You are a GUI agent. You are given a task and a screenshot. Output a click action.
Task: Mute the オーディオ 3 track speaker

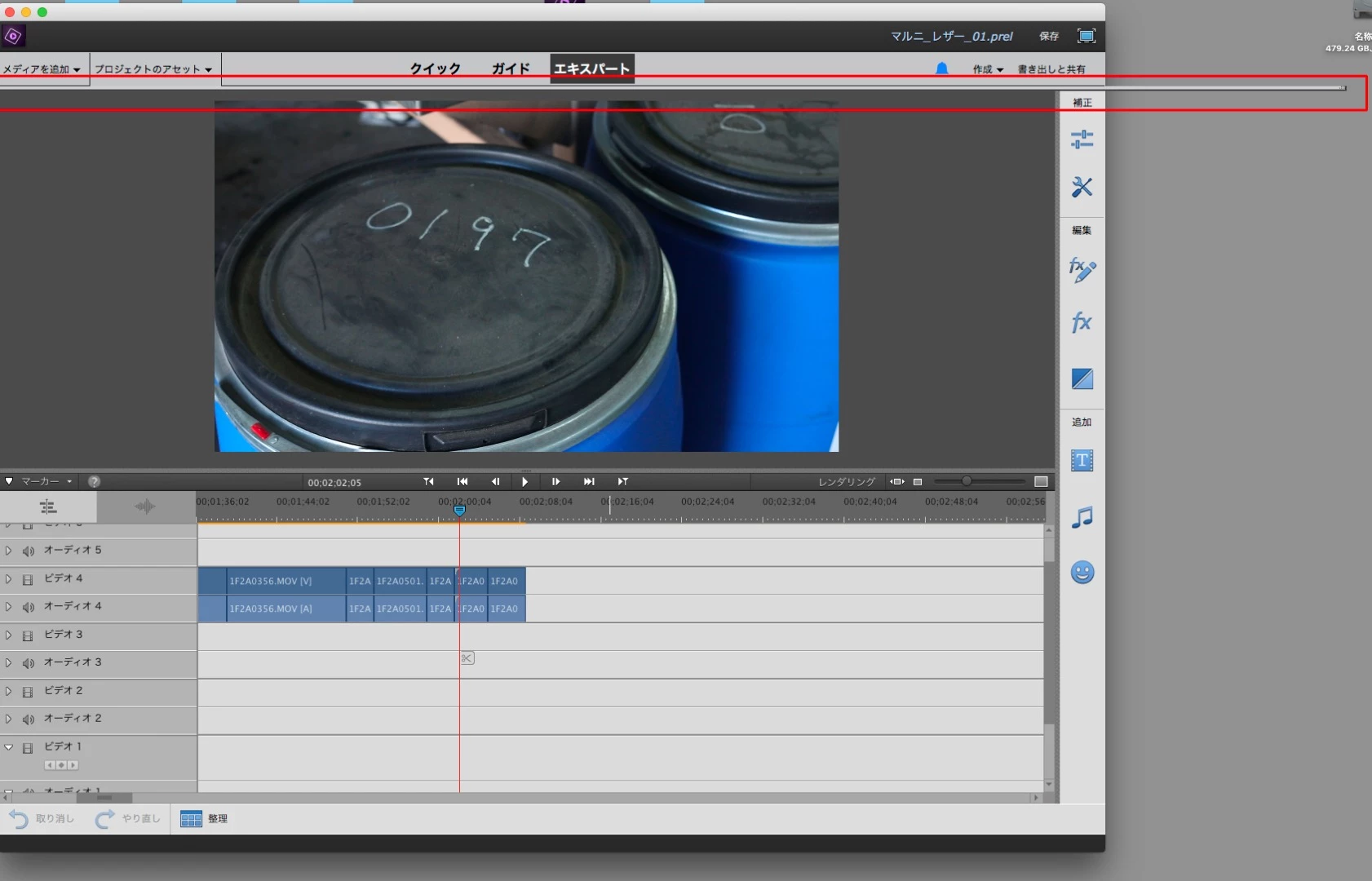click(x=29, y=663)
